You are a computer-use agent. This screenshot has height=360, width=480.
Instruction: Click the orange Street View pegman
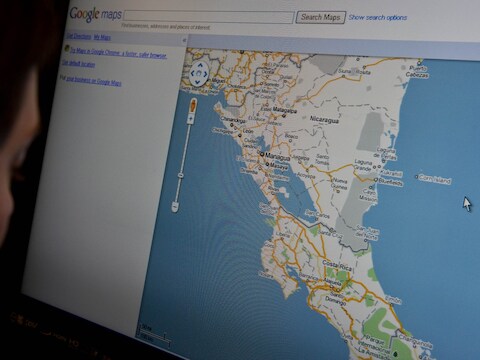pos(193,106)
